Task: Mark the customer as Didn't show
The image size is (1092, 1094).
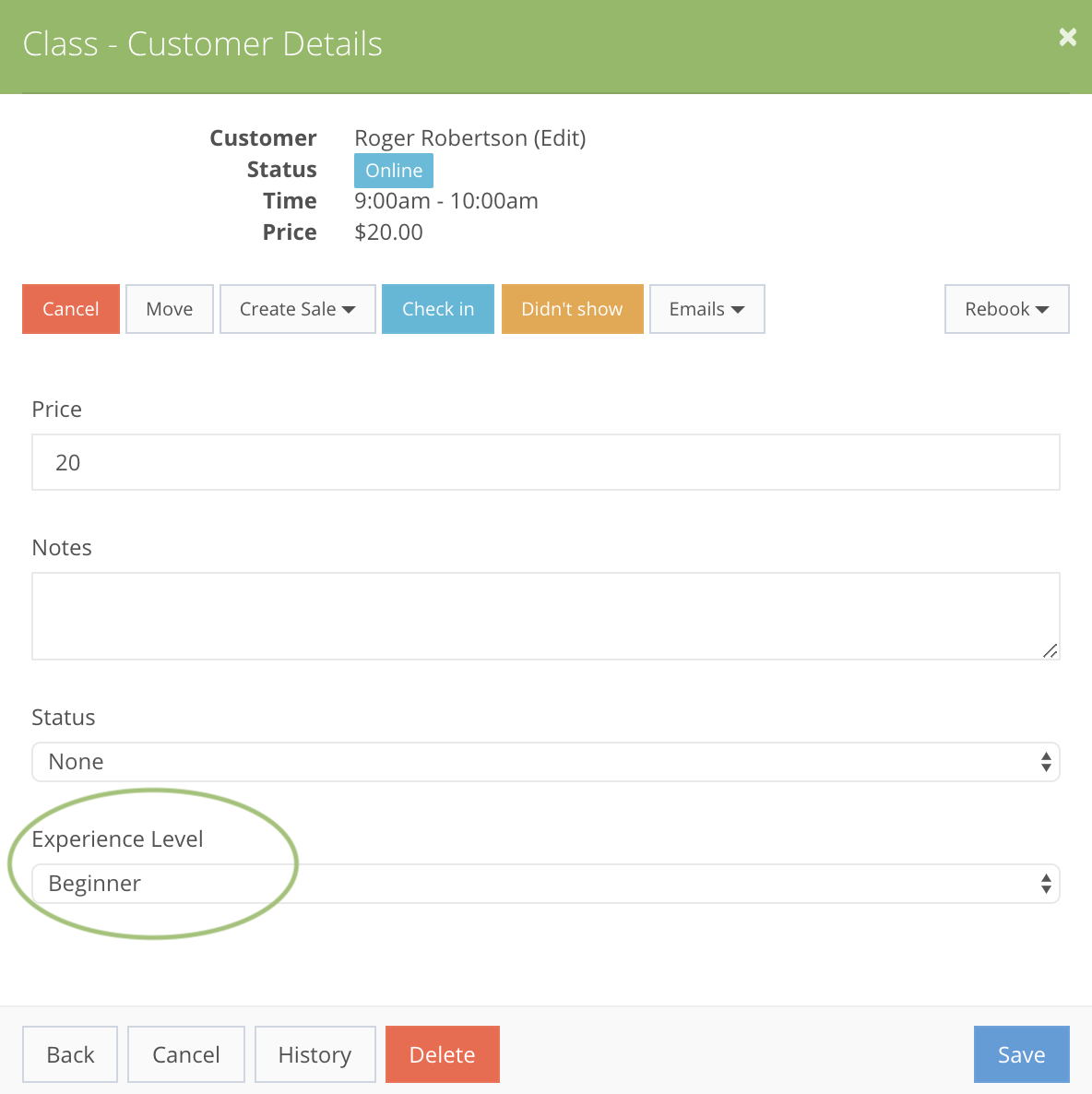Action: click(x=572, y=309)
